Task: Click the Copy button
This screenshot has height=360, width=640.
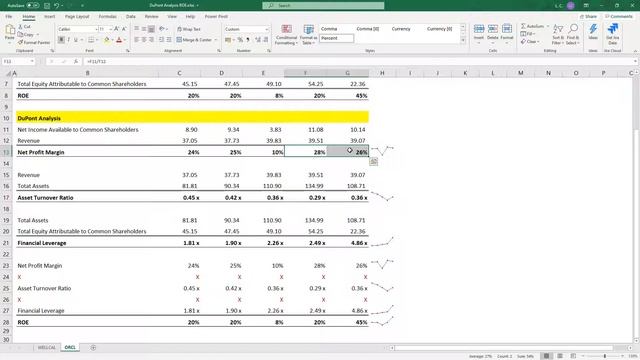Action: point(26,34)
